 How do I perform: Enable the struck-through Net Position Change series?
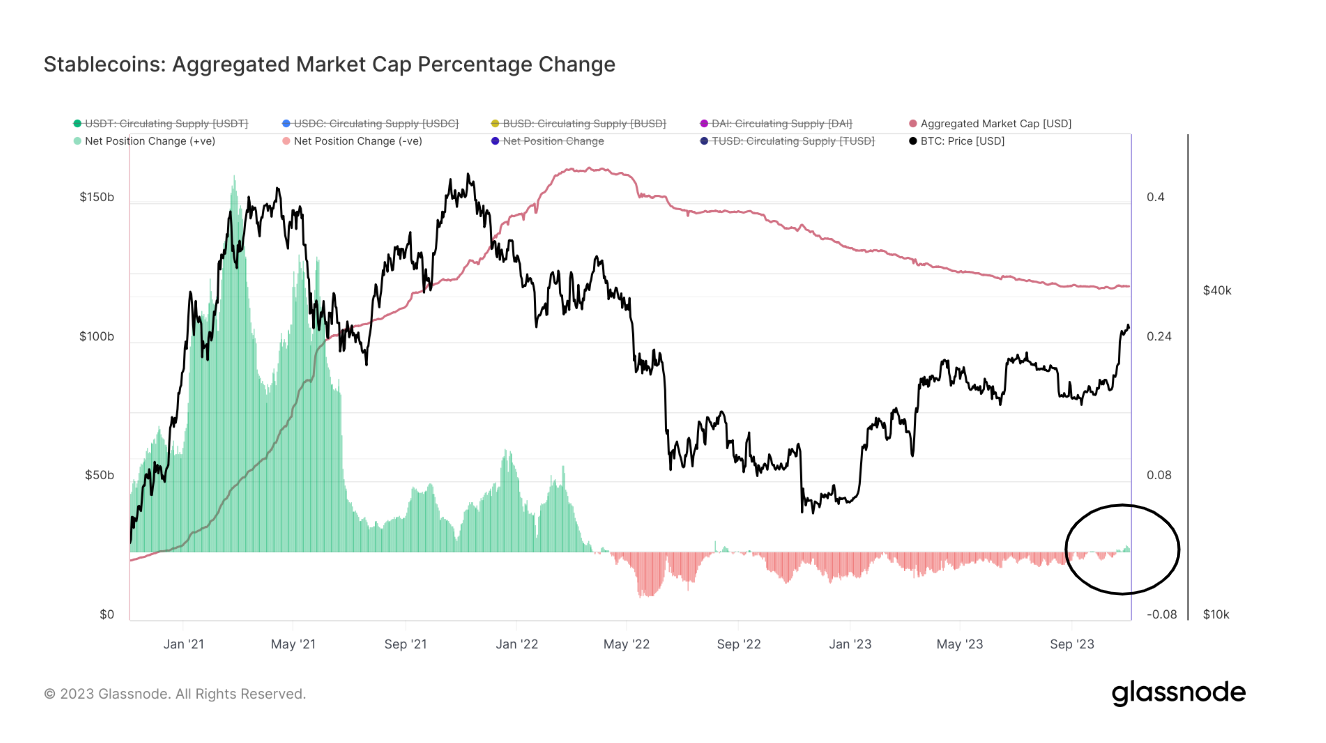[x=553, y=141]
